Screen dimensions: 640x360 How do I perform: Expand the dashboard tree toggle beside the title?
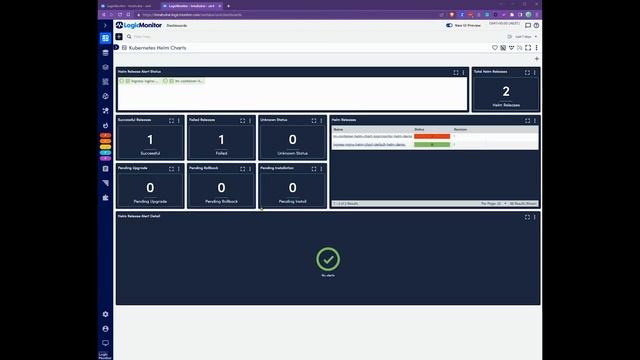(116, 47)
